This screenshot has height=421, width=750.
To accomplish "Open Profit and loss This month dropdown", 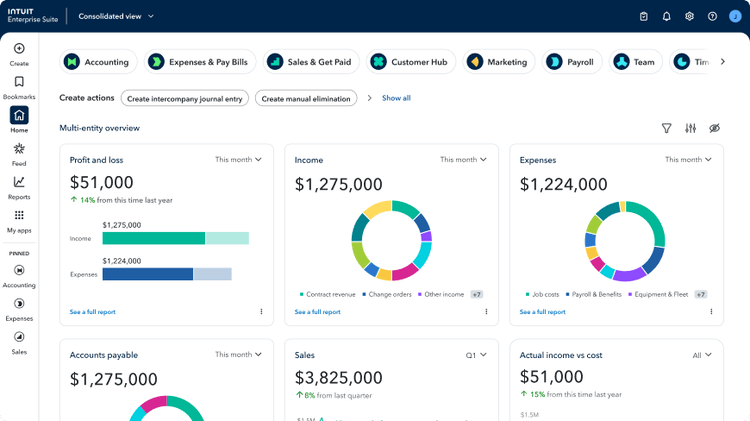I will coord(238,159).
